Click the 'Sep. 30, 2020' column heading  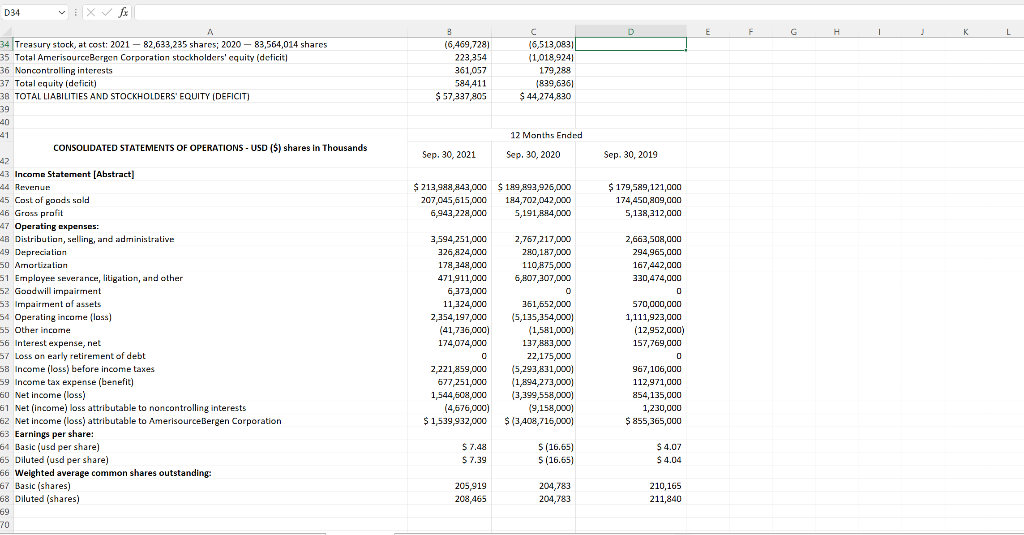[533, 155]
